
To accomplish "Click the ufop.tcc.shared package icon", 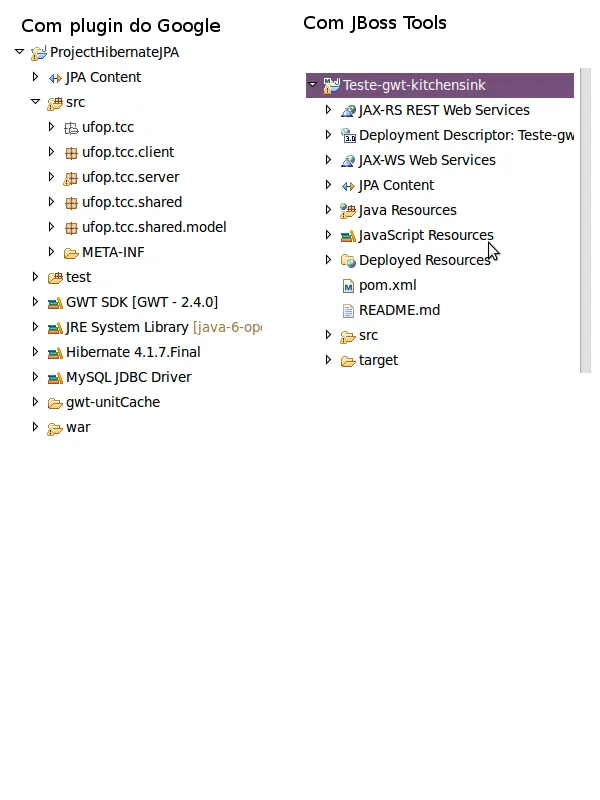I will pos(71,203).
